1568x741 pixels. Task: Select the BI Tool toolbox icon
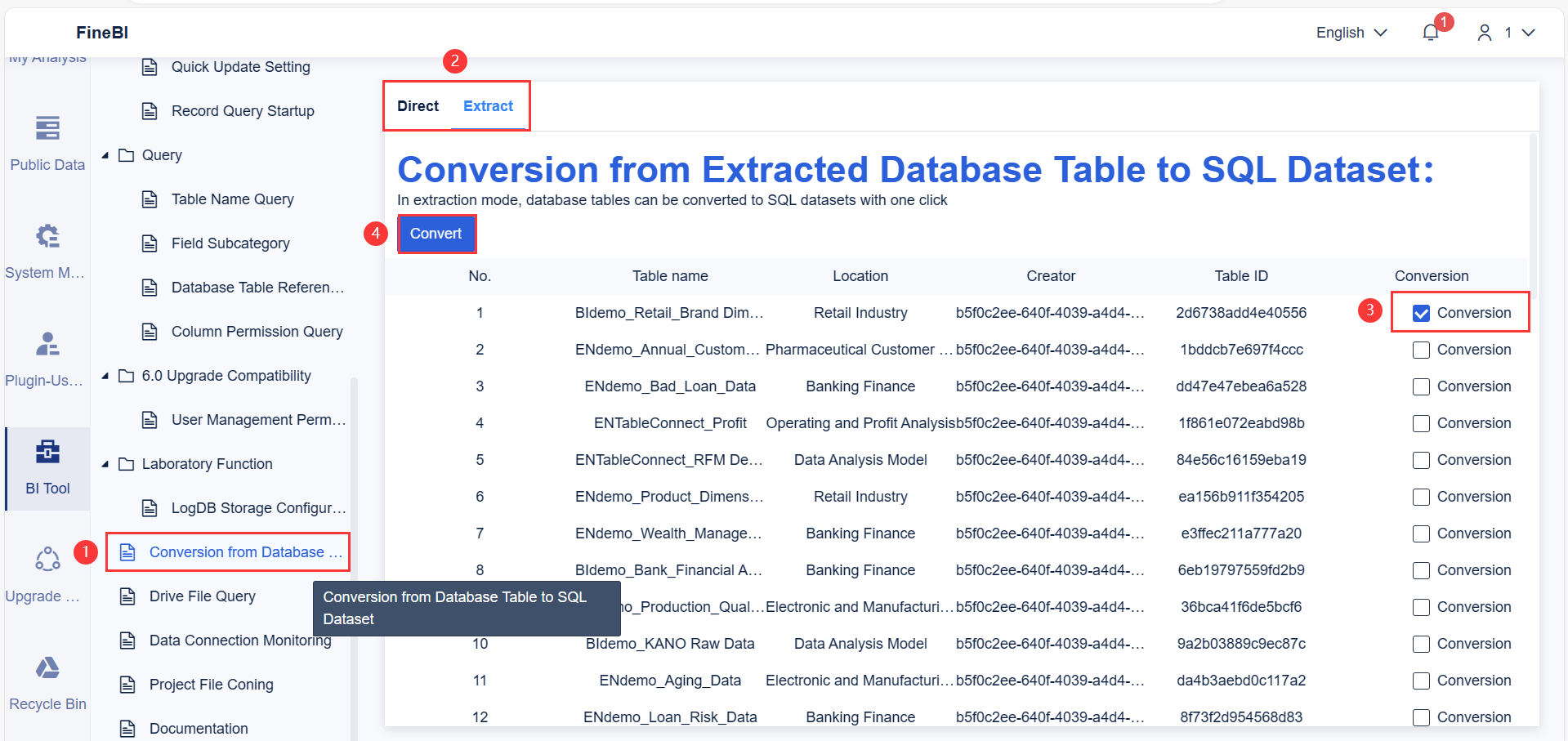pos(47,451)
